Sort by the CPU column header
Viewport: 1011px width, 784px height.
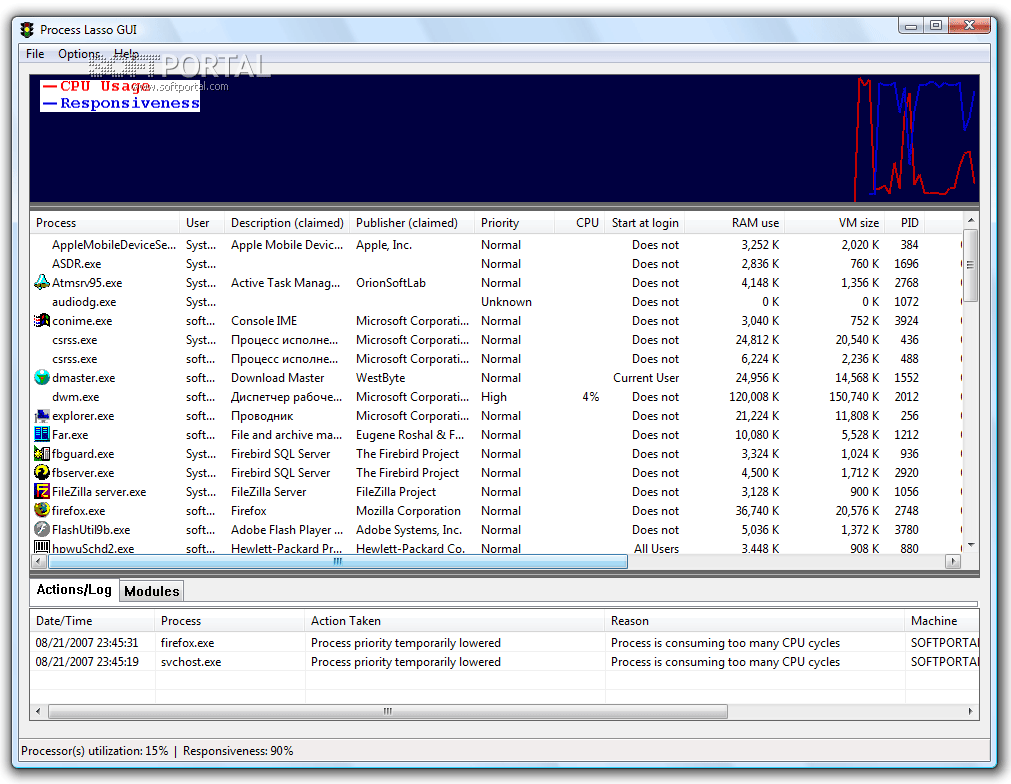tap(579, 223)
